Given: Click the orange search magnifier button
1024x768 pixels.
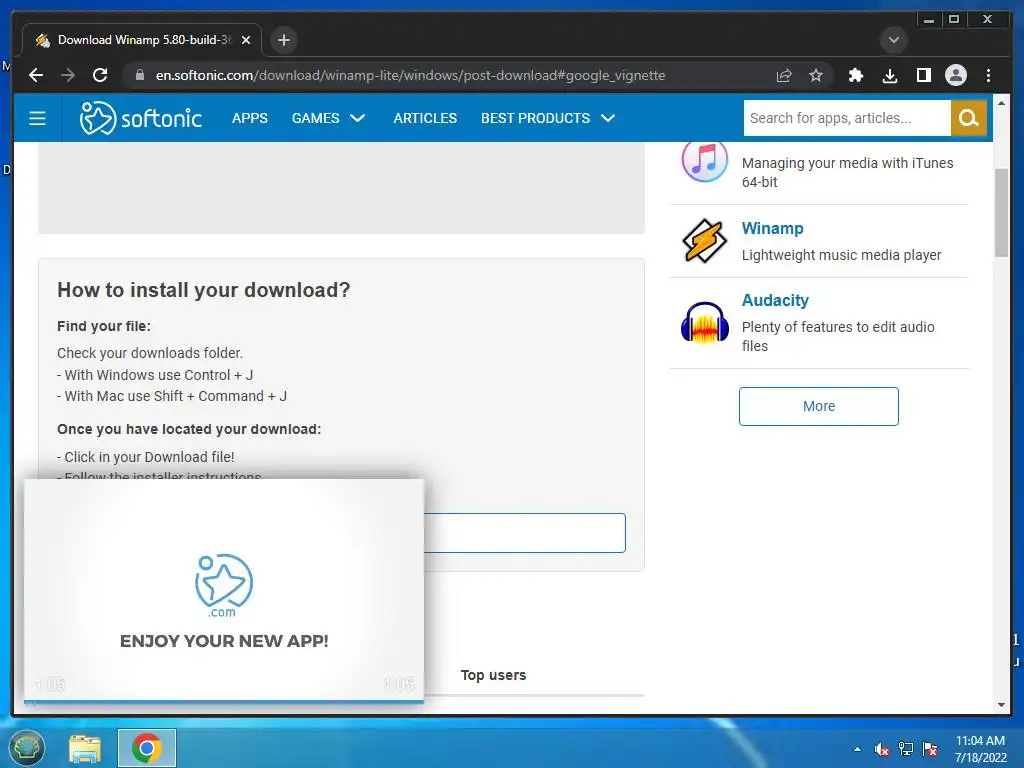Looking at the screenshot, I should pyautogui.click(x=968, y=118).
